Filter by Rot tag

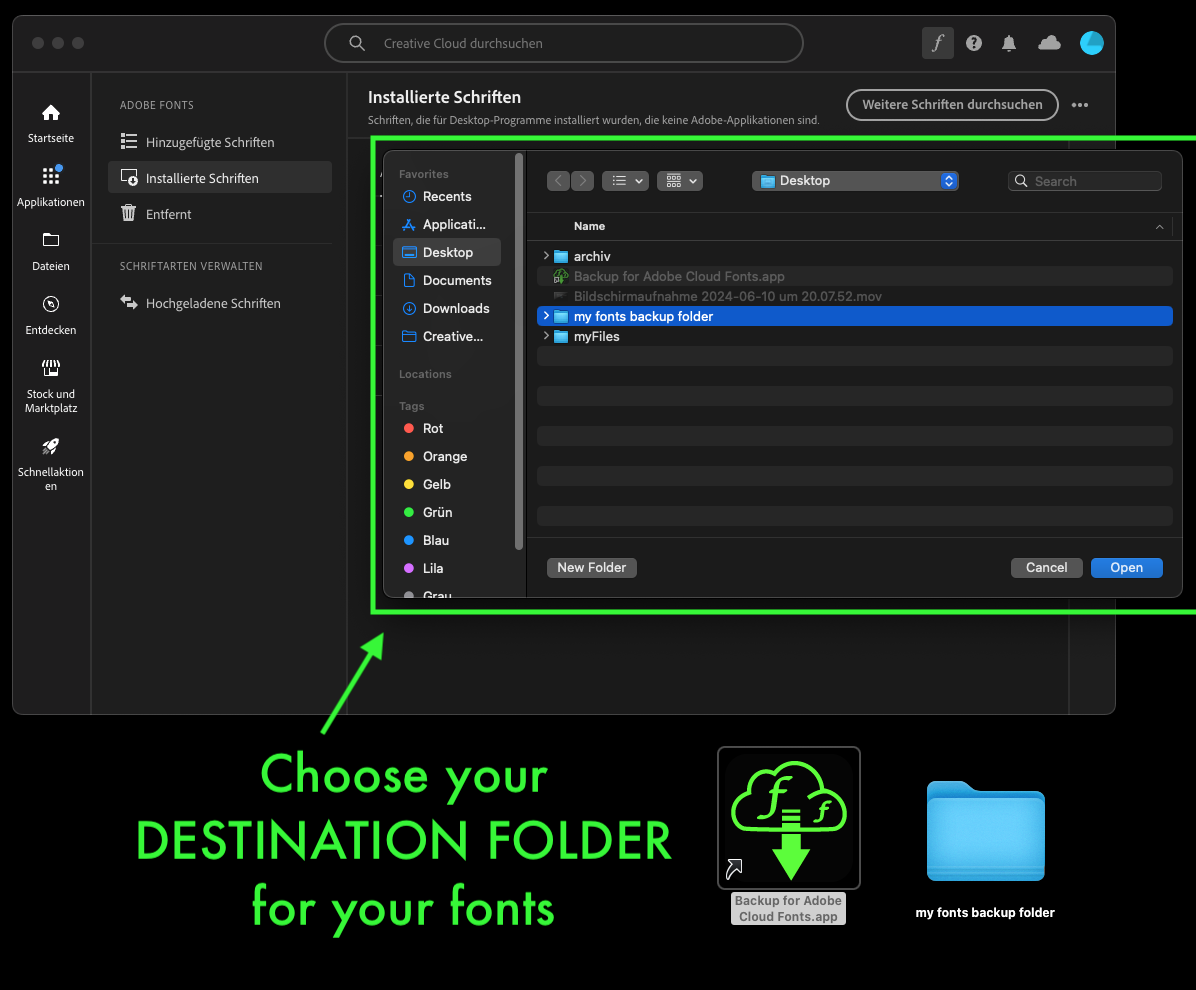[447, 428]
